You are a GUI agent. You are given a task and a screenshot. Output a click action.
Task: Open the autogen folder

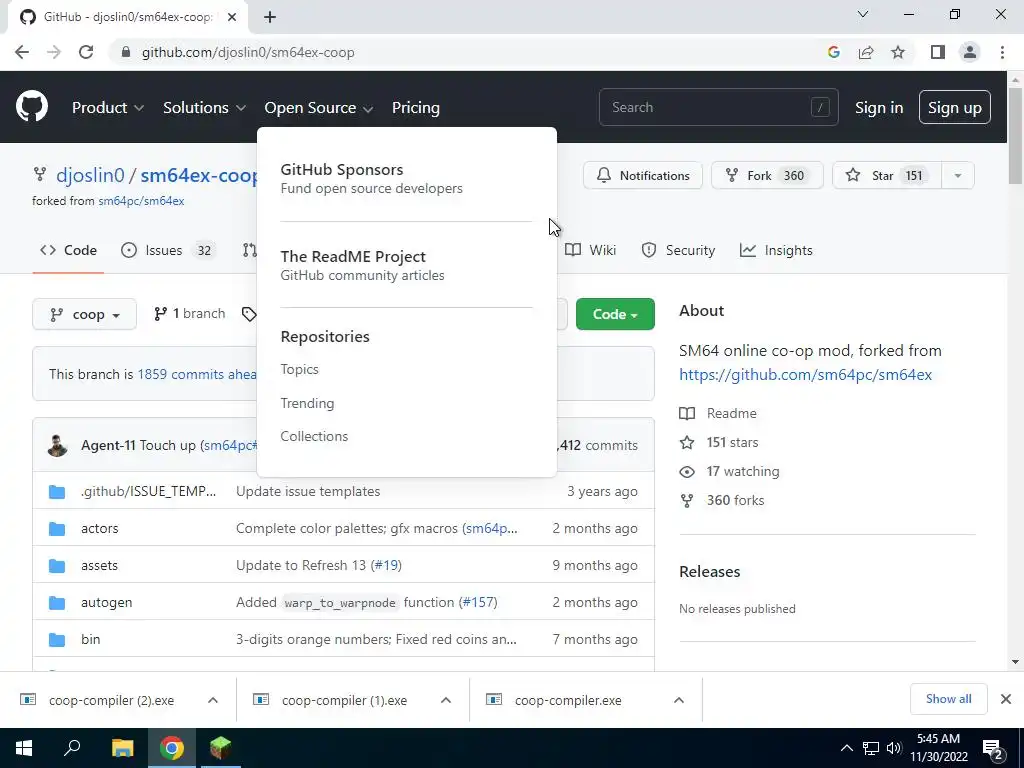coord(106,602)
